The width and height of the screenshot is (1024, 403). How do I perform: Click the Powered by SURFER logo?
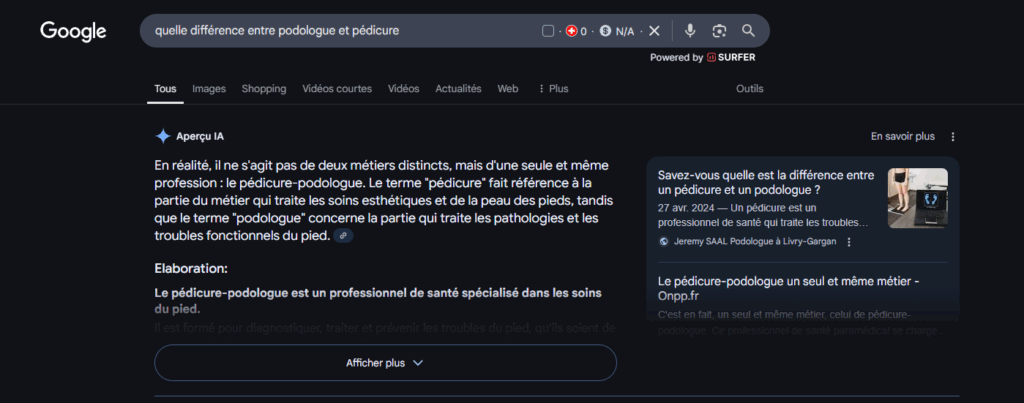(x=702, y=57)
